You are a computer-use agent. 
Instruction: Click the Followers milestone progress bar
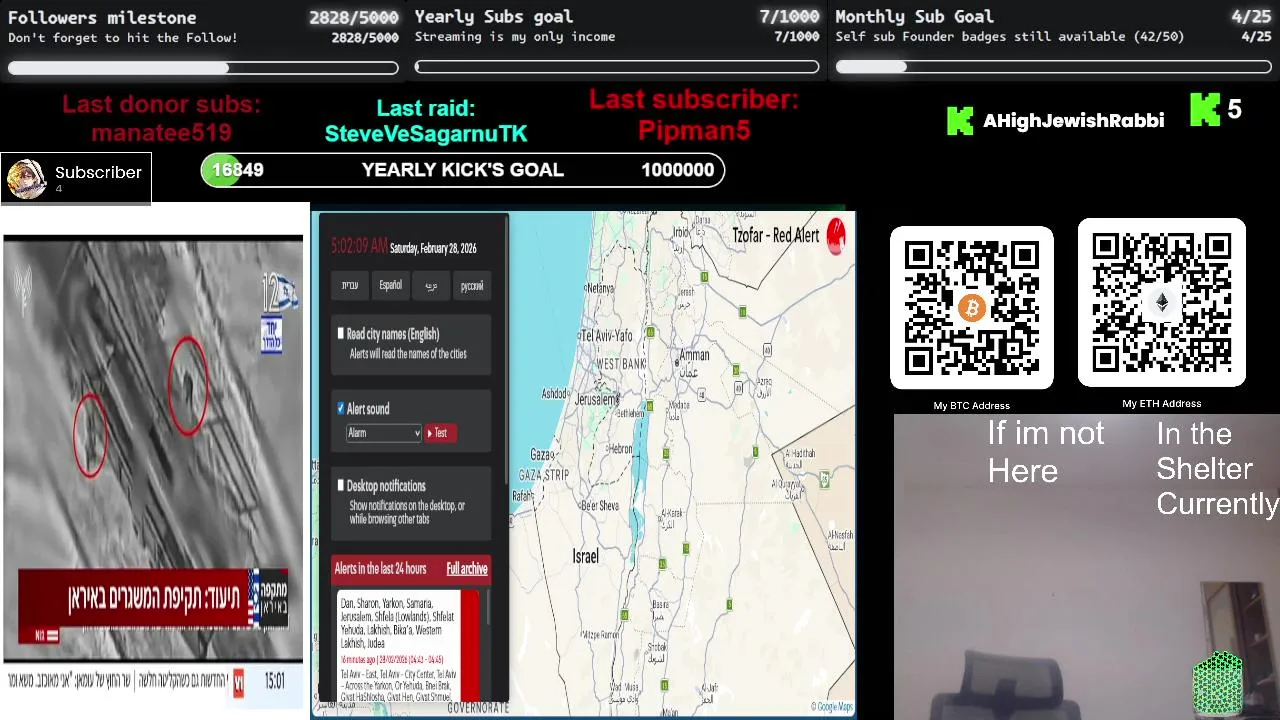pyautogui.click(x=203, y=68)
